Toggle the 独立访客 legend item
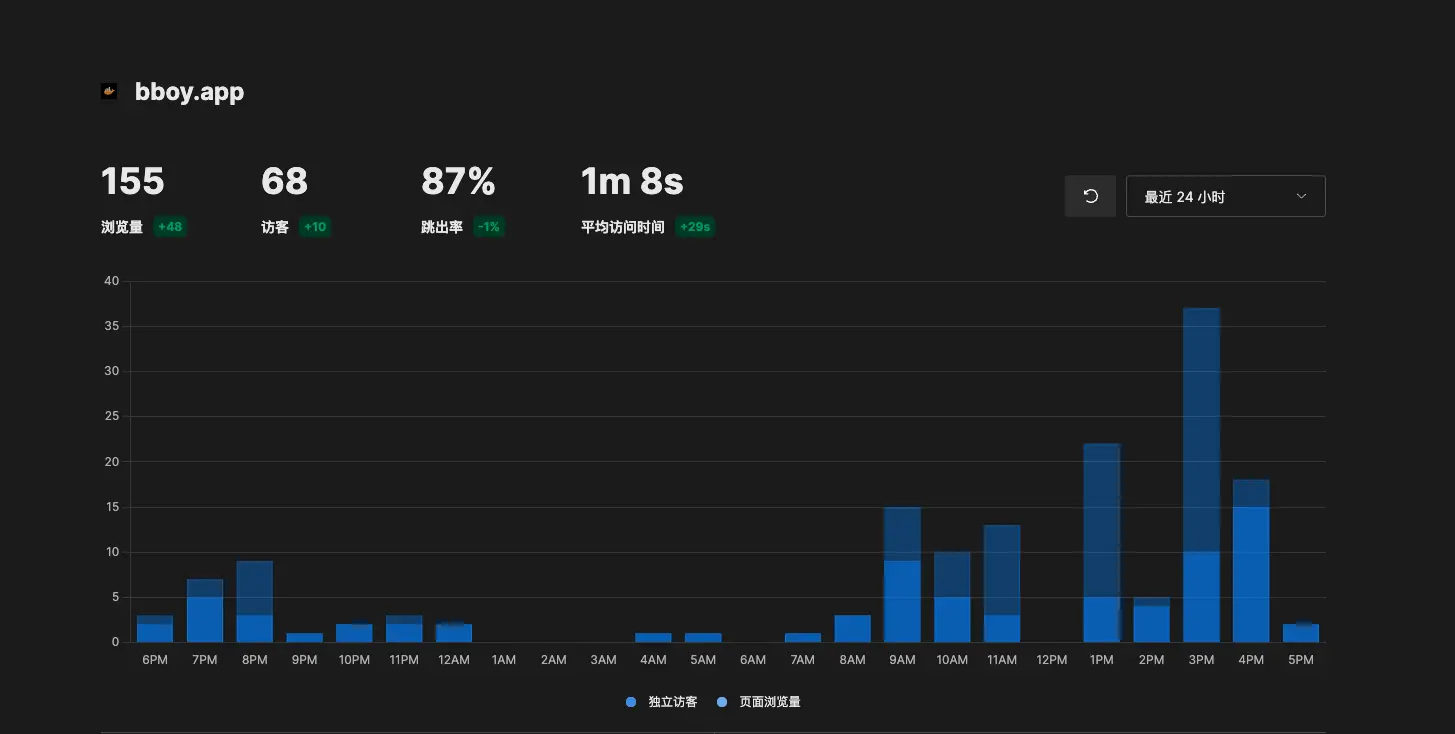Viewport: 1455px width, 734px height. pyautogui.click(x=661, y=702)
